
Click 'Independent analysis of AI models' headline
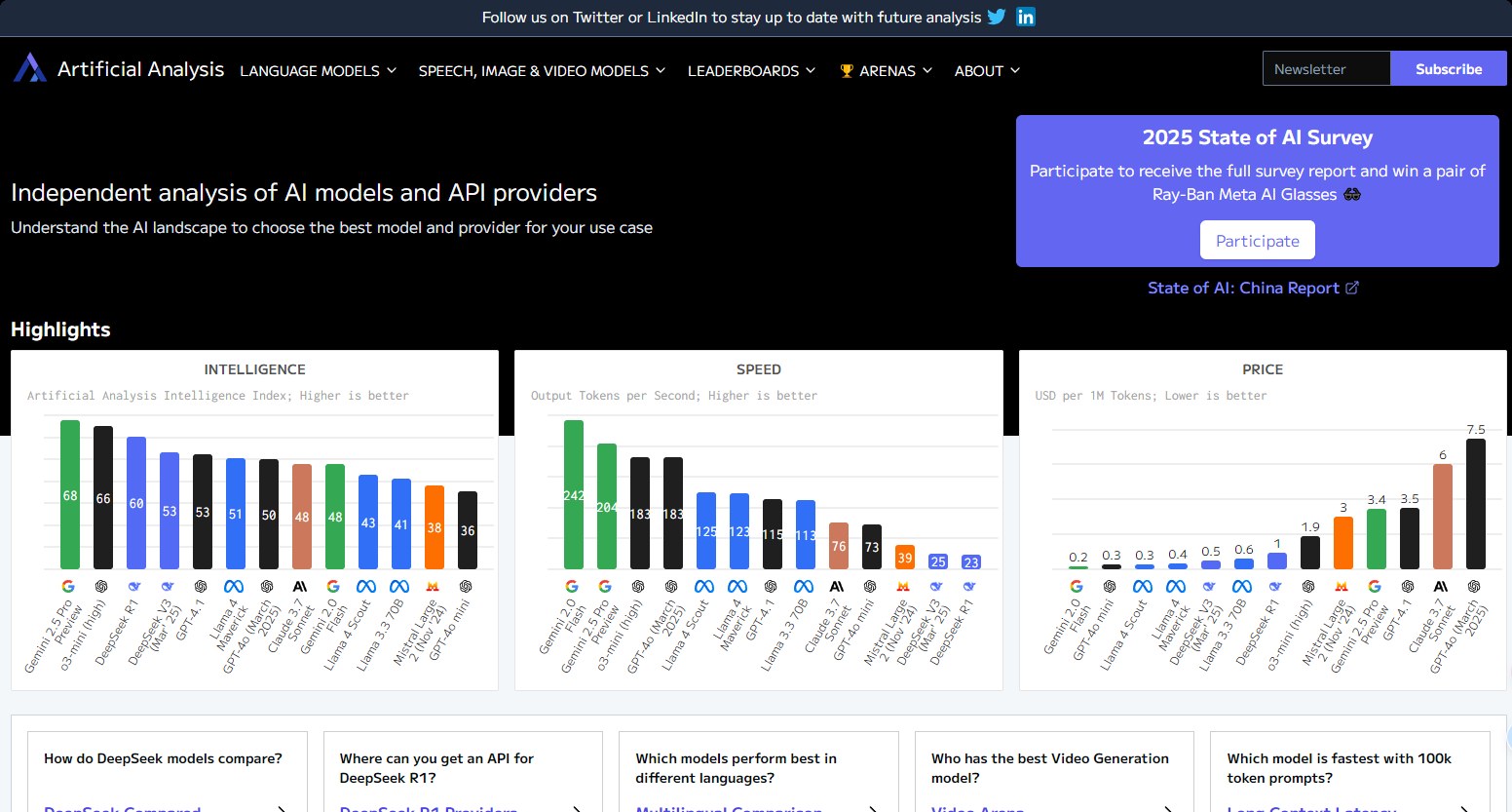coord(304,192)
